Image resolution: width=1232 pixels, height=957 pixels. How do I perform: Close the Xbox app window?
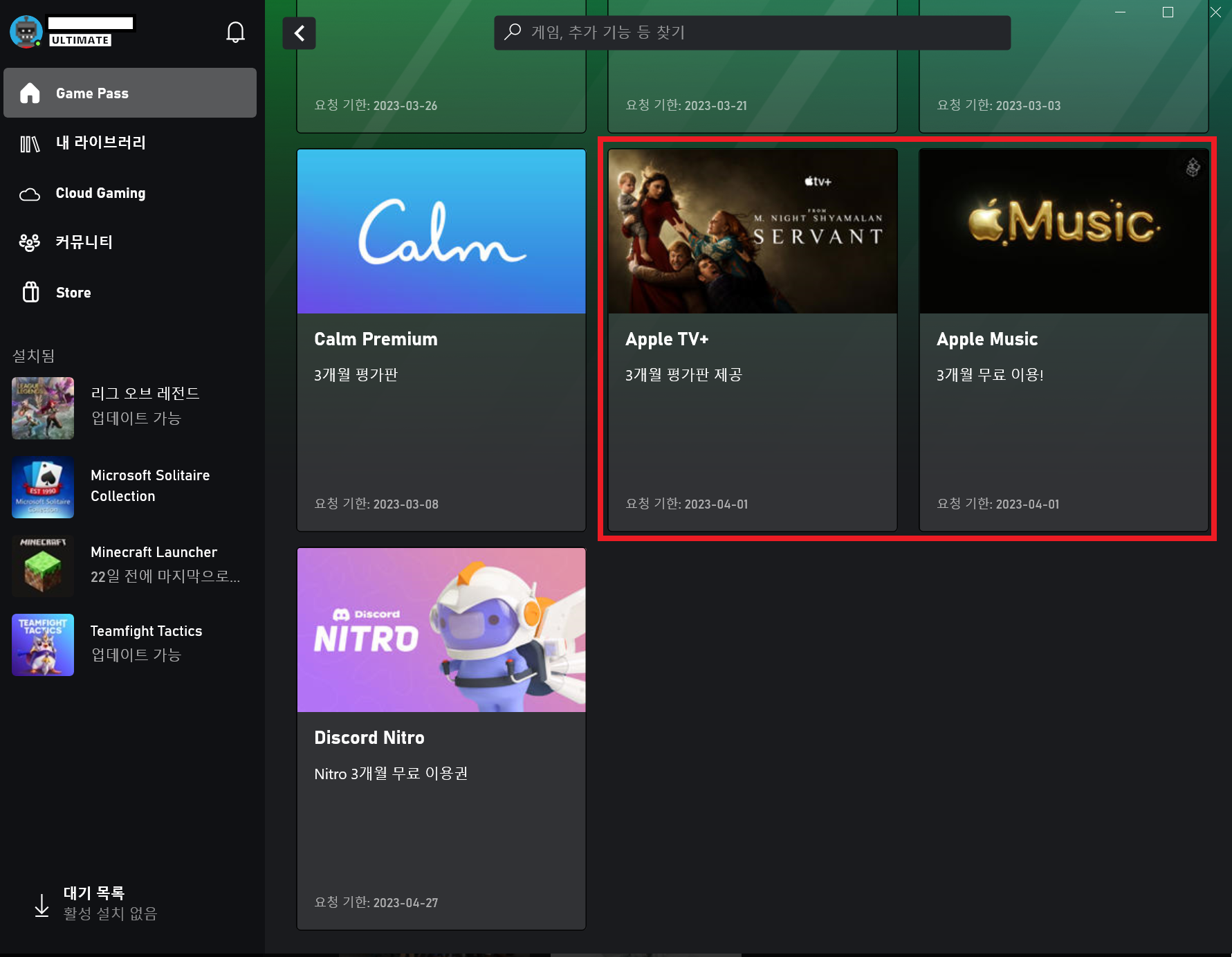point(1215,12)
